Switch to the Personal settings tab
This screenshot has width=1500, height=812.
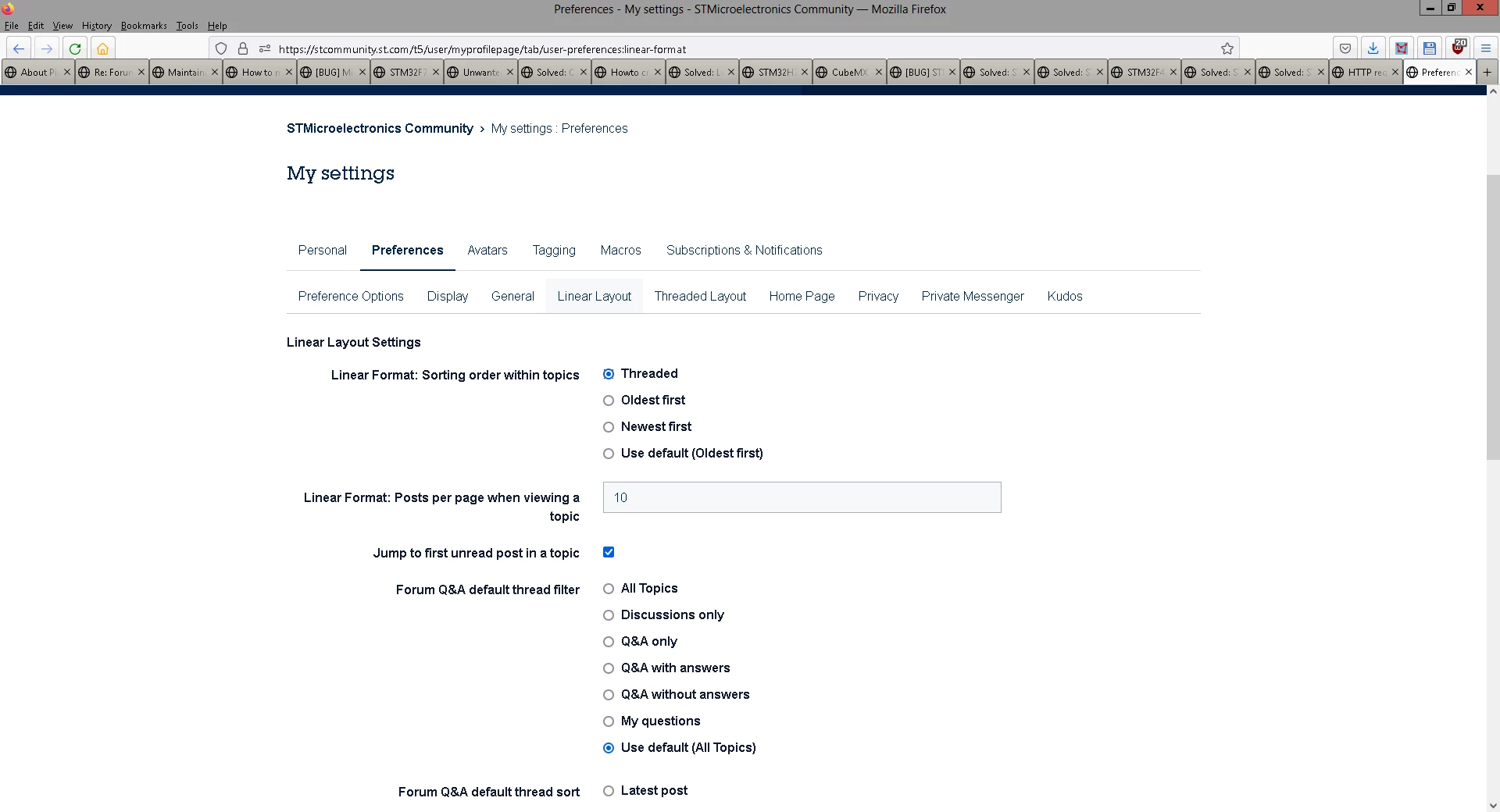pos(323,250)
